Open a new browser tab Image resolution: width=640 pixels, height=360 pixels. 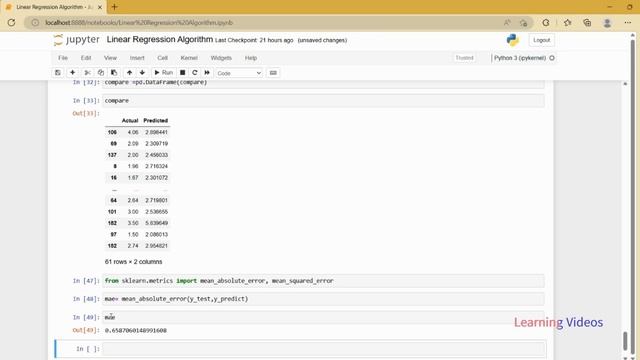(x=114, y=7)
